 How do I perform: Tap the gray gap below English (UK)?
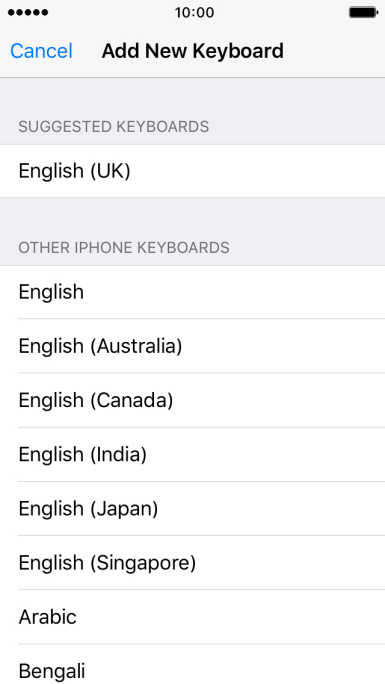pos(192,216)
